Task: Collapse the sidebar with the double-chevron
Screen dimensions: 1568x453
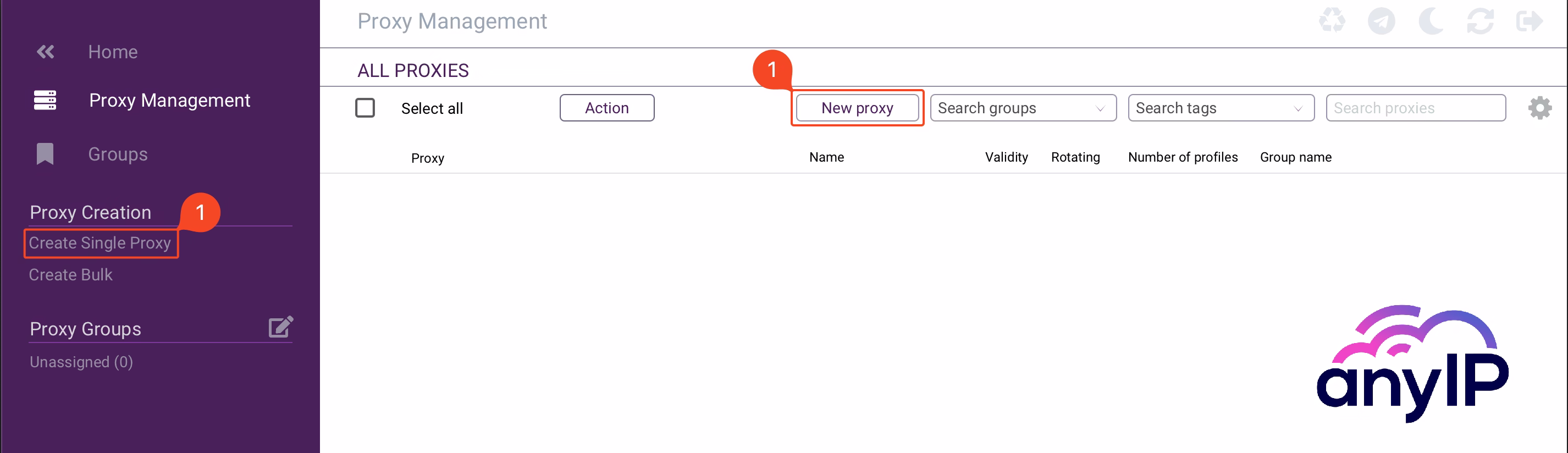Action: [x=45, y=51]
